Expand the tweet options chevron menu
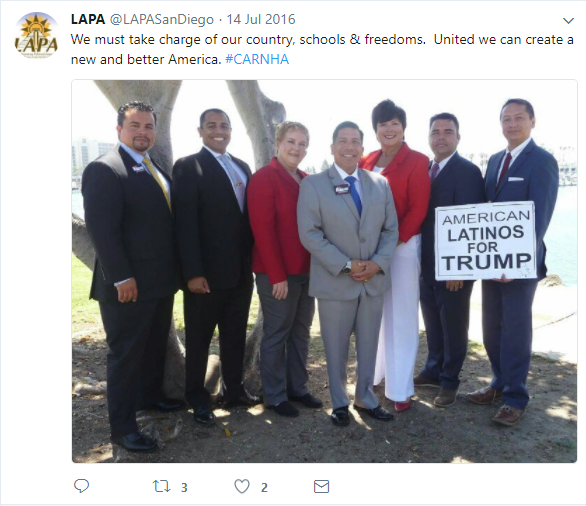This screenshot has width=586, height=506. tap(568, 21)
